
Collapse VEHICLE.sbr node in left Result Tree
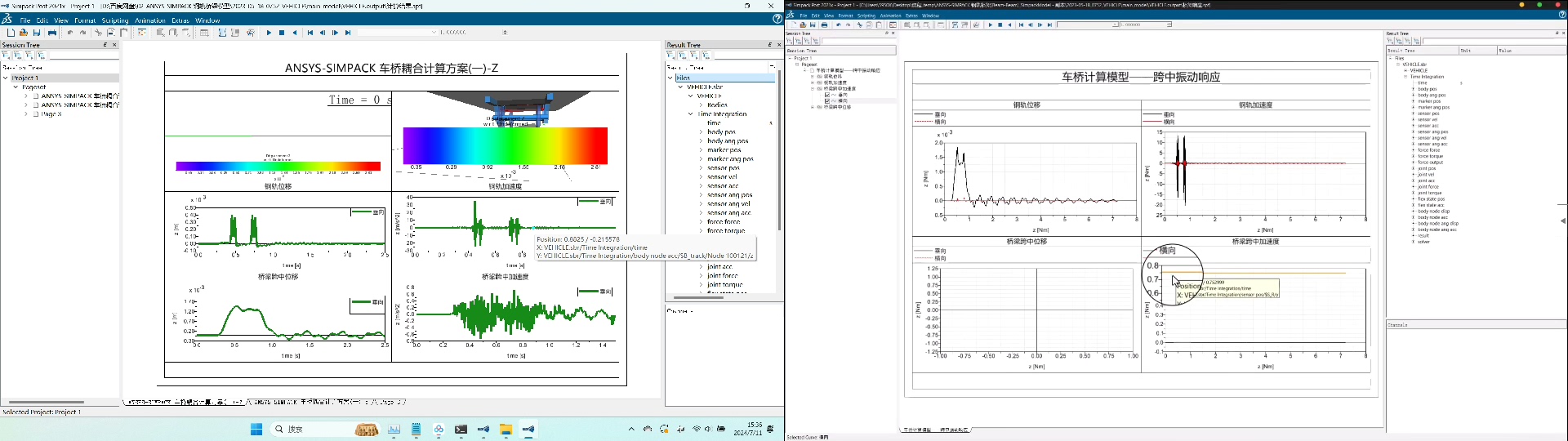[680, 87]
